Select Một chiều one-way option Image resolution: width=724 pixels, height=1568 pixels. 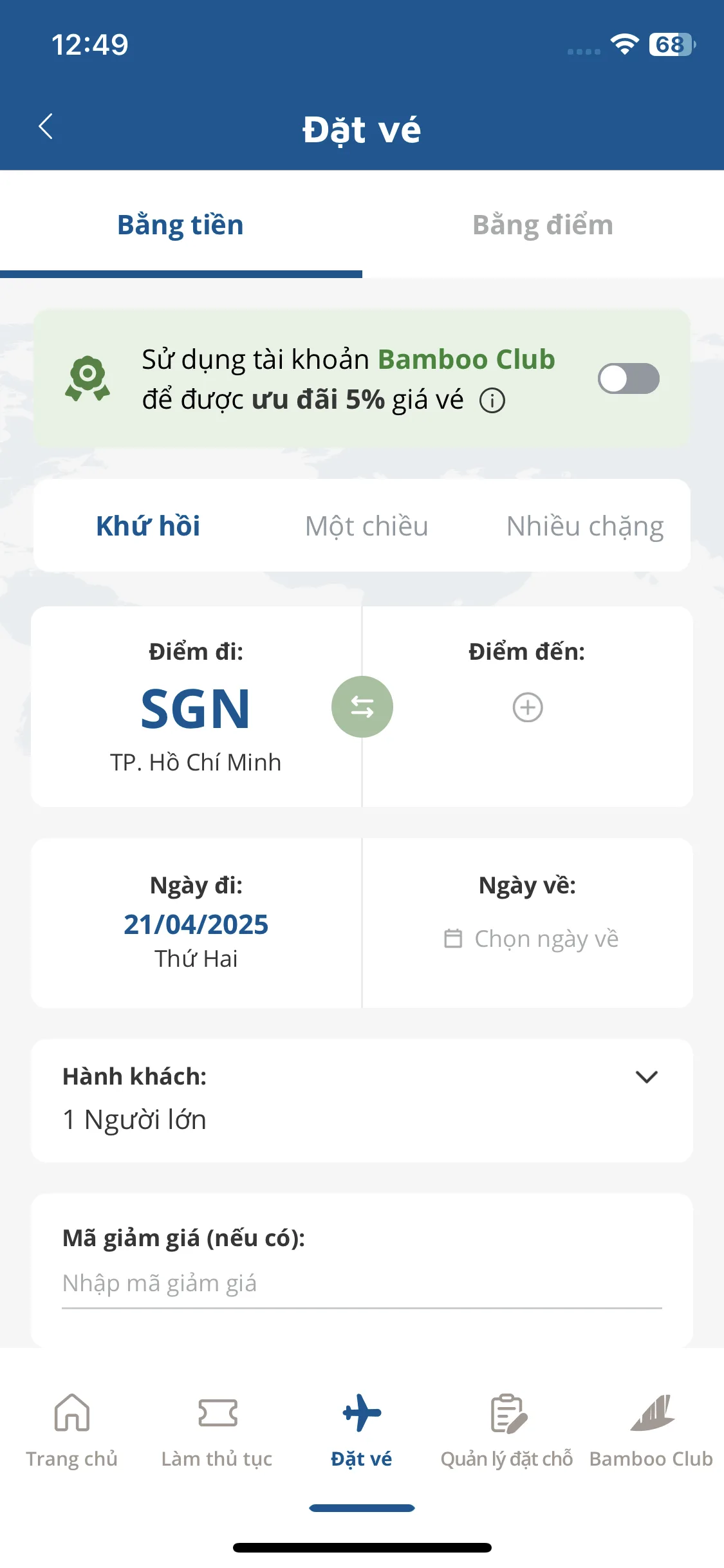click(367, 526)
